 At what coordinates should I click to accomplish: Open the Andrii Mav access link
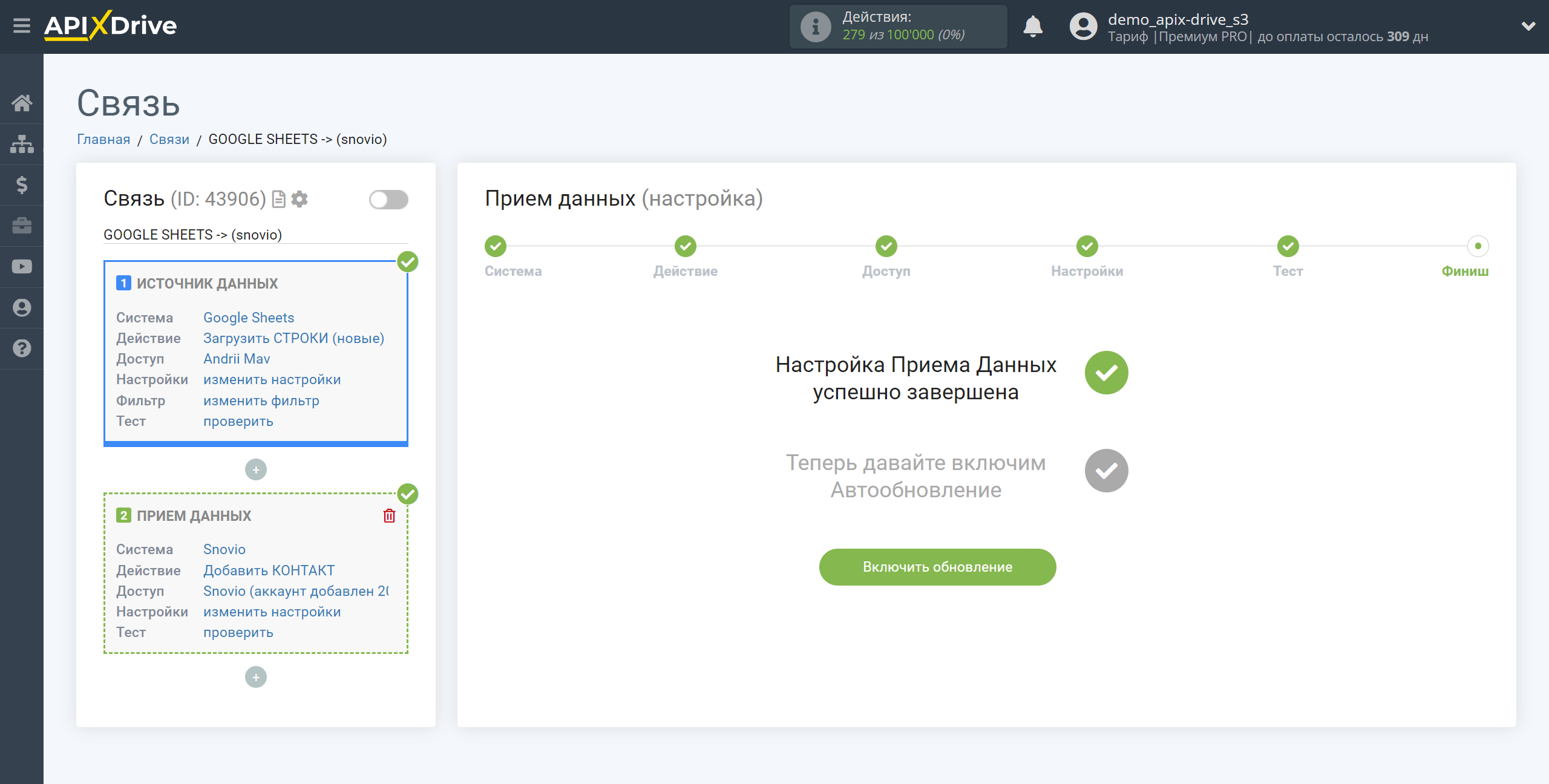(x=237, y=359)
